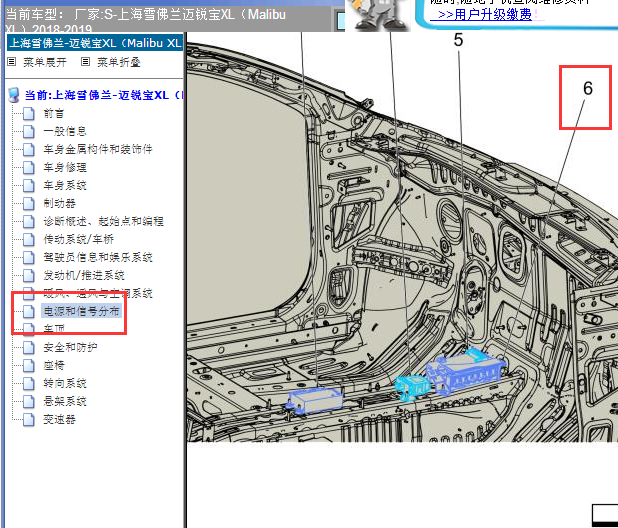Click the page icon beside 制动器
Screen dimensions: 618x528
(x=28, y=203)
